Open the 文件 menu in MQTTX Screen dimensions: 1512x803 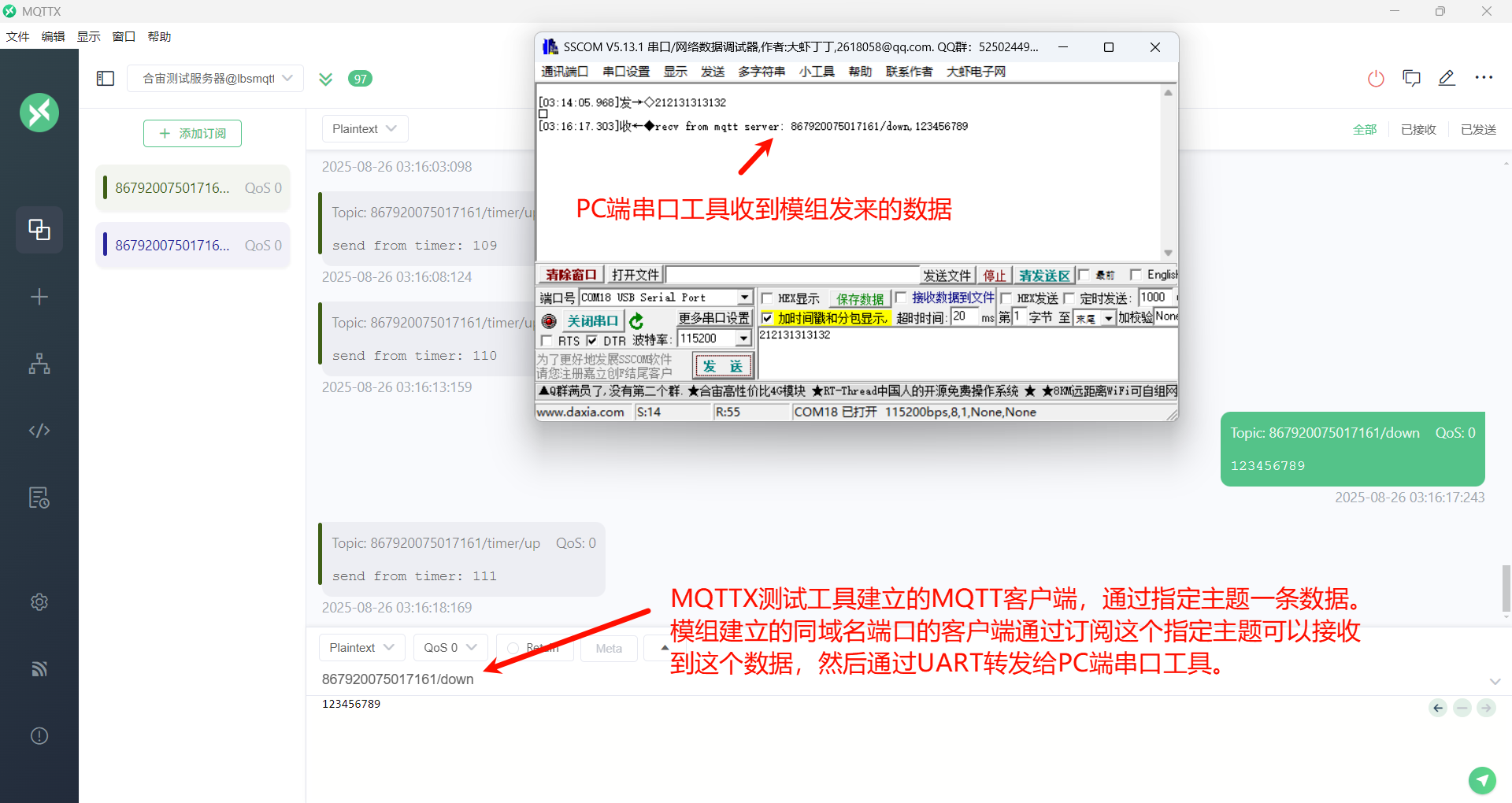[x=17, y=37]
